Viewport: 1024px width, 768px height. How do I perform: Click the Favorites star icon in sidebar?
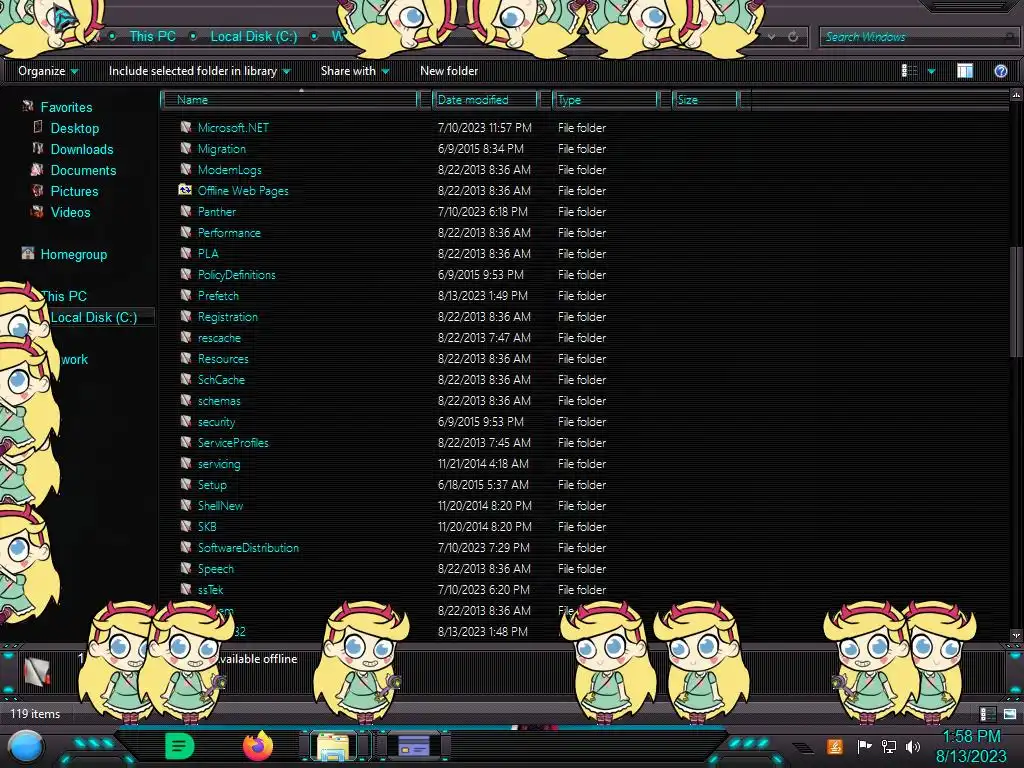pos(27,106)
